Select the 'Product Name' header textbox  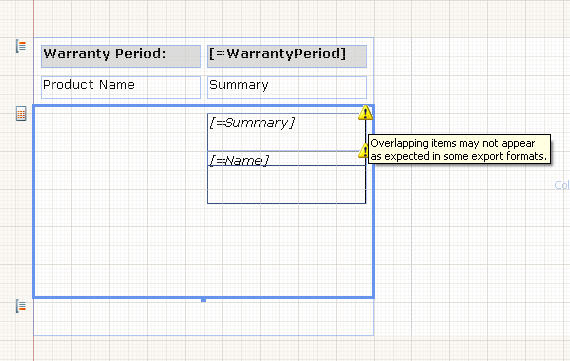(x=121, y=87)
